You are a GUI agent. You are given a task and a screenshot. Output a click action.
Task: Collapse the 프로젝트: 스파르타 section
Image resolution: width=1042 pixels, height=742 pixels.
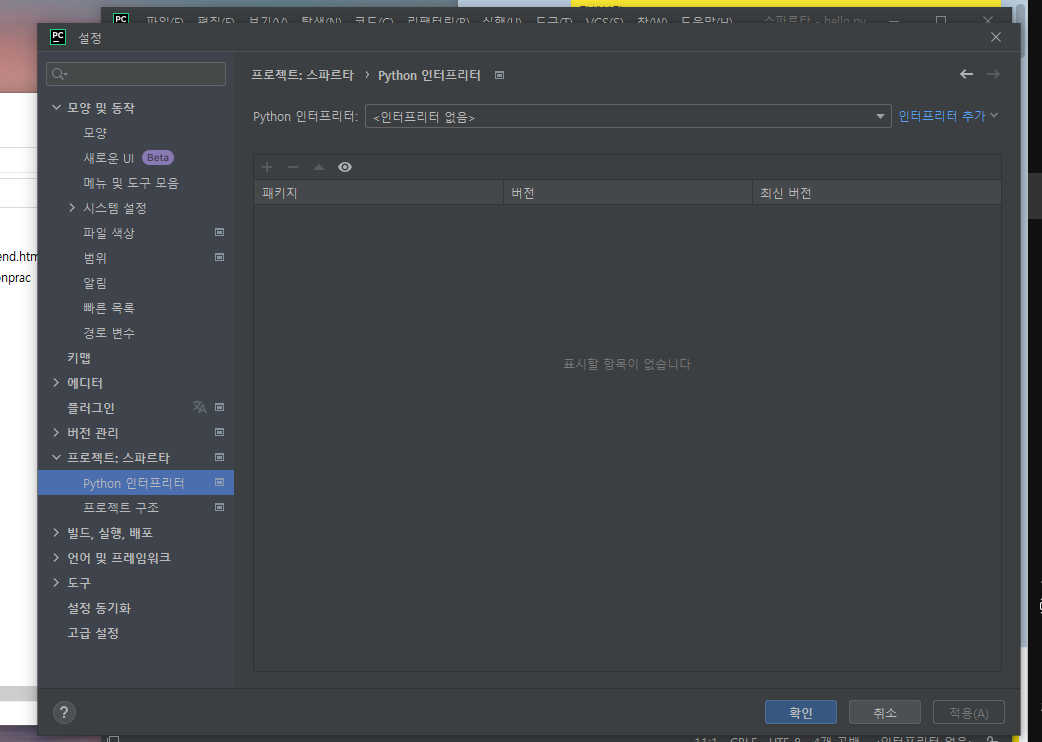[x=56, y=458]
